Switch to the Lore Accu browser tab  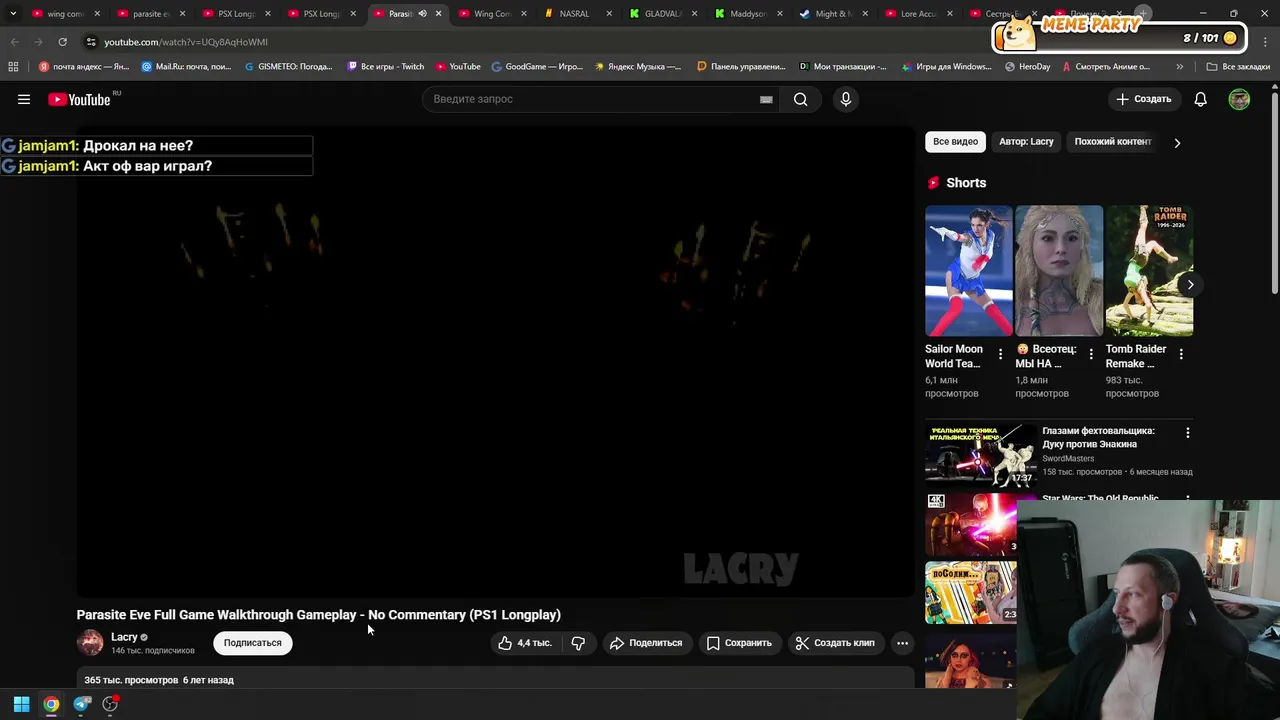click(917, 14)
